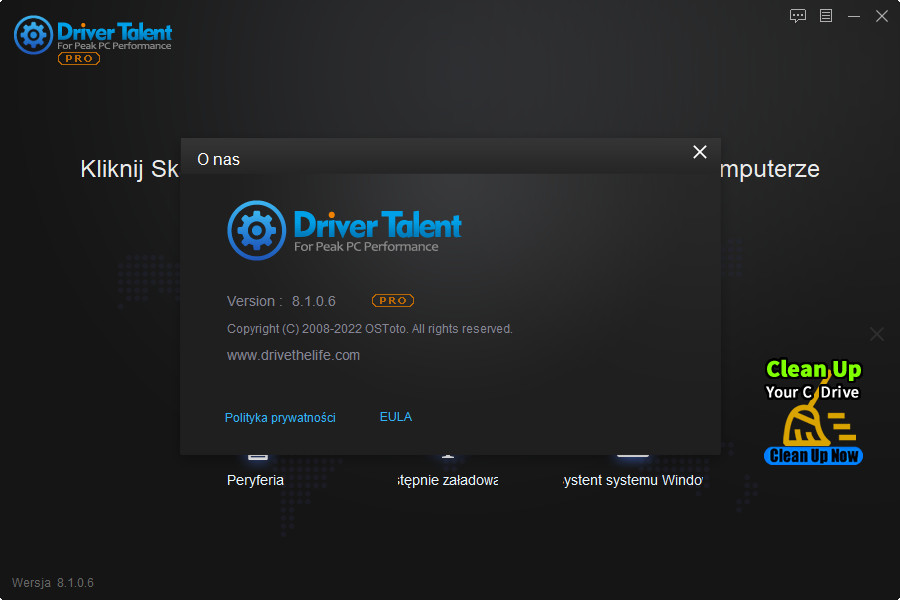Screen dimensions: 900x600
Task: Select the Peryferia option
Action: tap(255, 480)
